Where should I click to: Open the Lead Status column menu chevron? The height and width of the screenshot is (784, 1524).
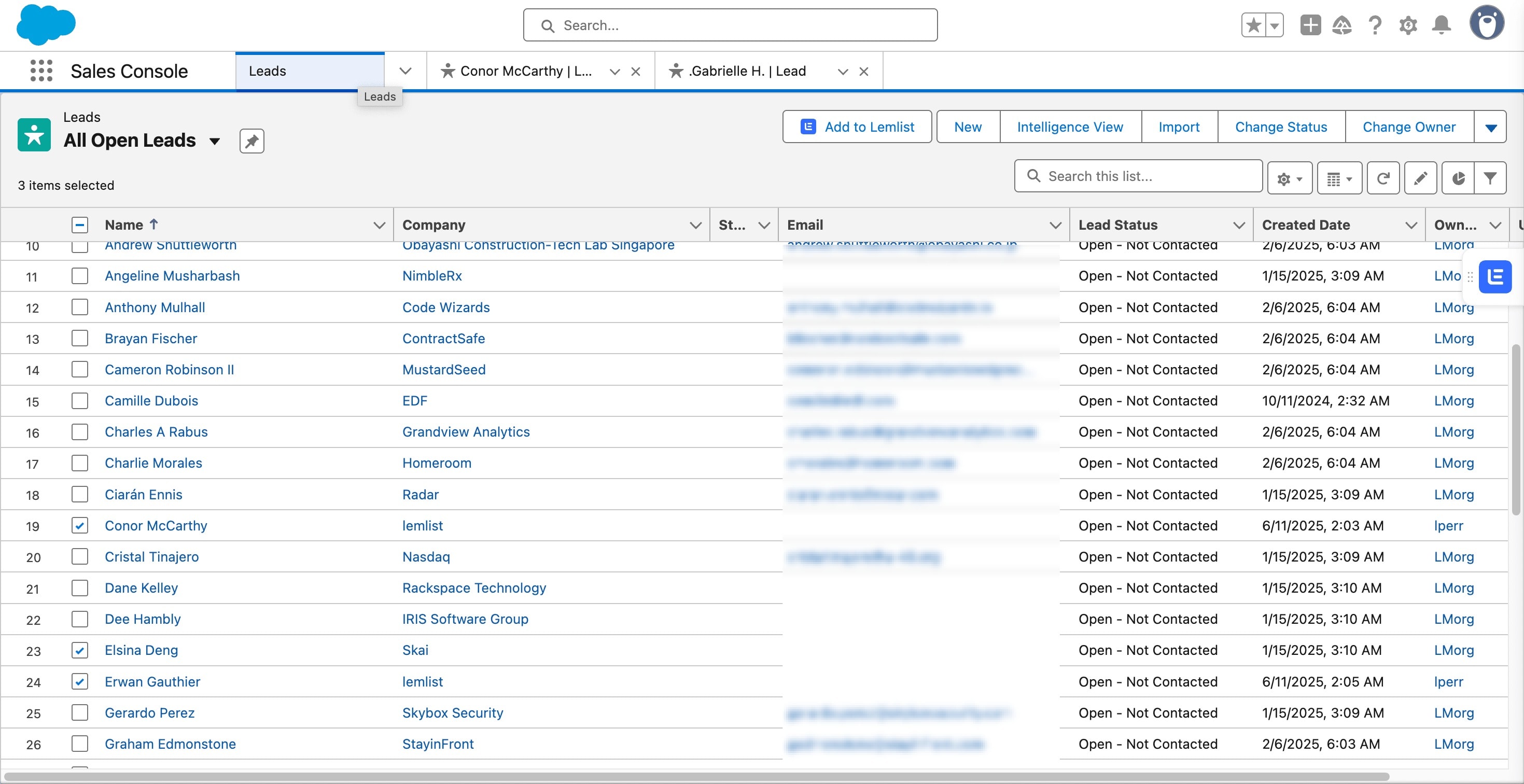(x=1239, y=225)
